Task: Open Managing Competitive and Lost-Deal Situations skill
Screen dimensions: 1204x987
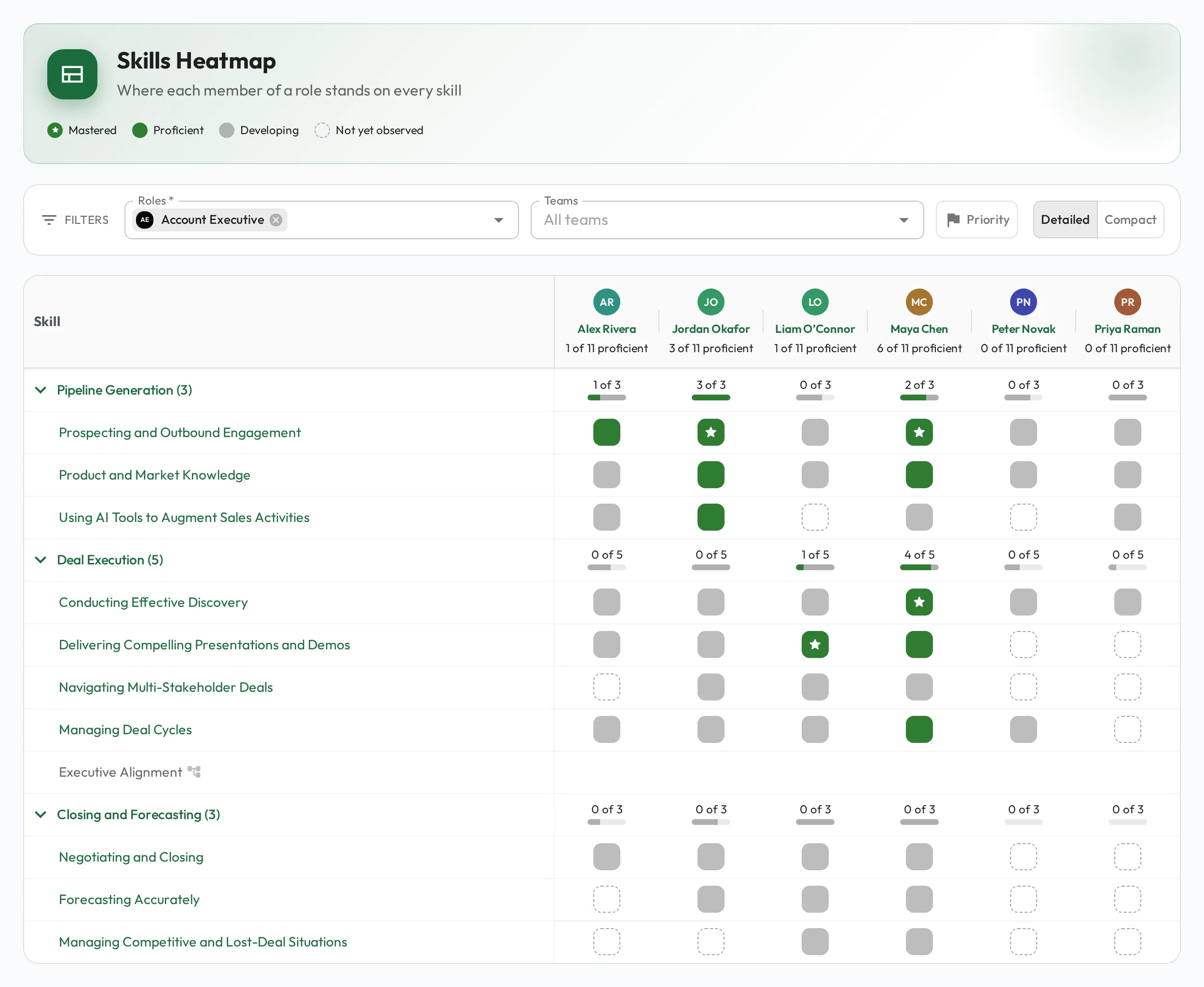Action: [x=203, y=942]
